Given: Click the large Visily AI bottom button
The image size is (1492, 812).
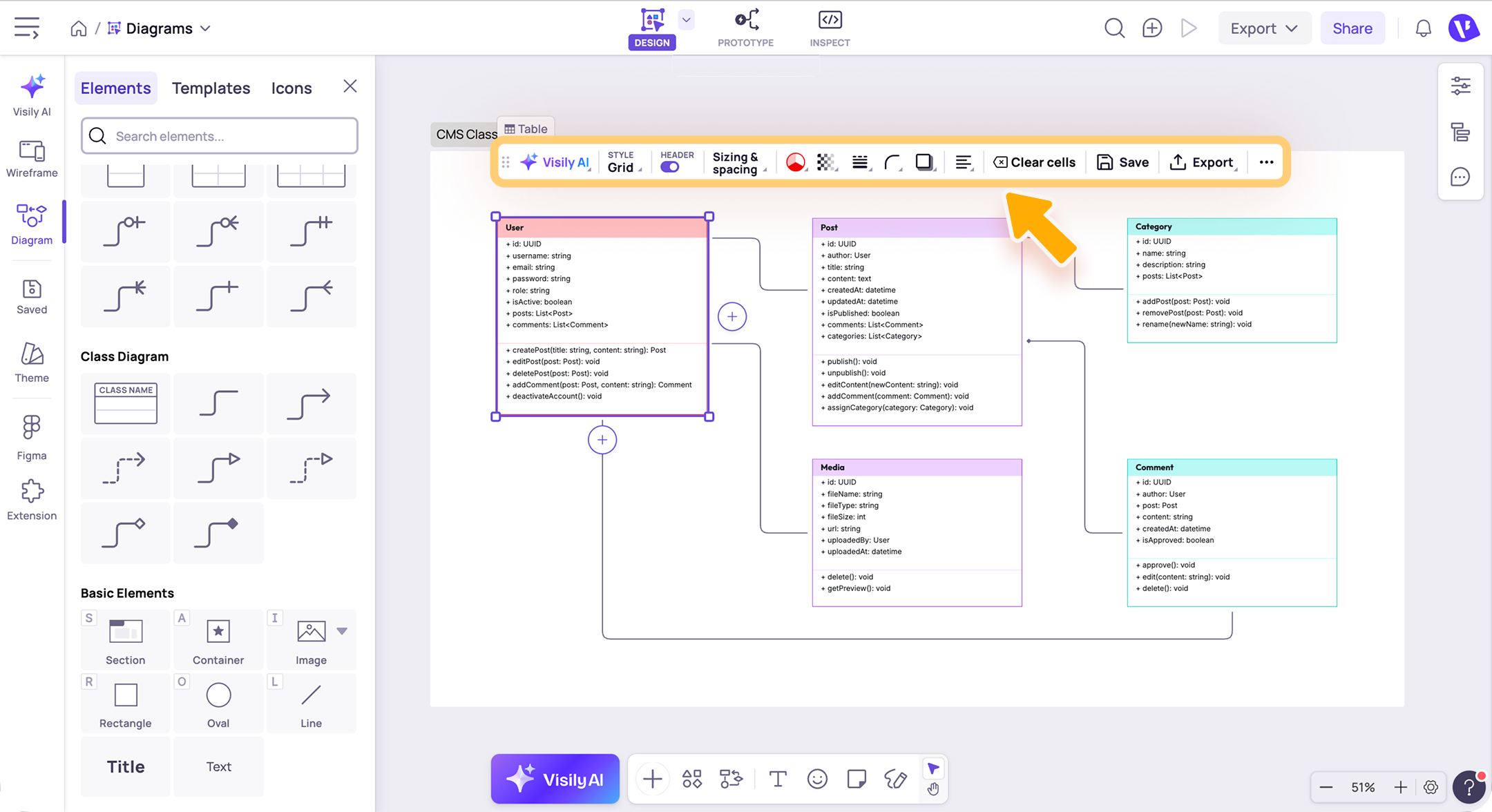Looking at the screenshot, I should pyautogui.click(x=555, y=779).
